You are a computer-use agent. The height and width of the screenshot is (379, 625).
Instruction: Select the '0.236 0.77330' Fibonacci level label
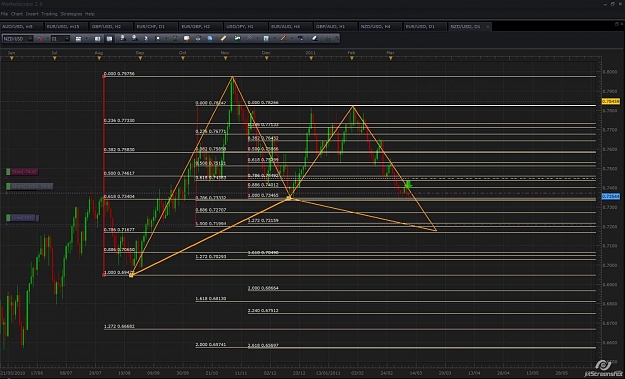[x=119, y=120]
